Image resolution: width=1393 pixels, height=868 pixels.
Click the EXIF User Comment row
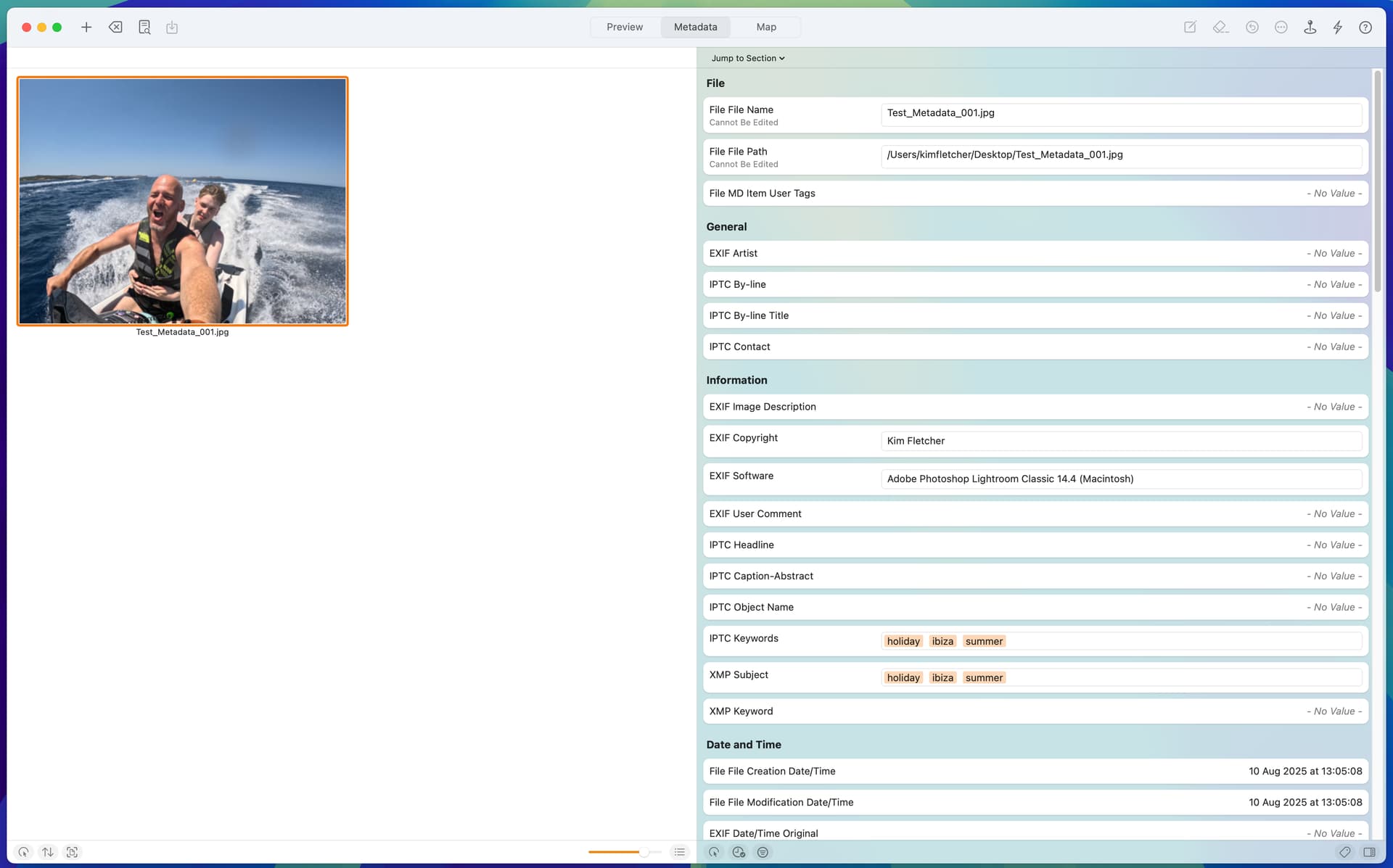coord(1035,513)
